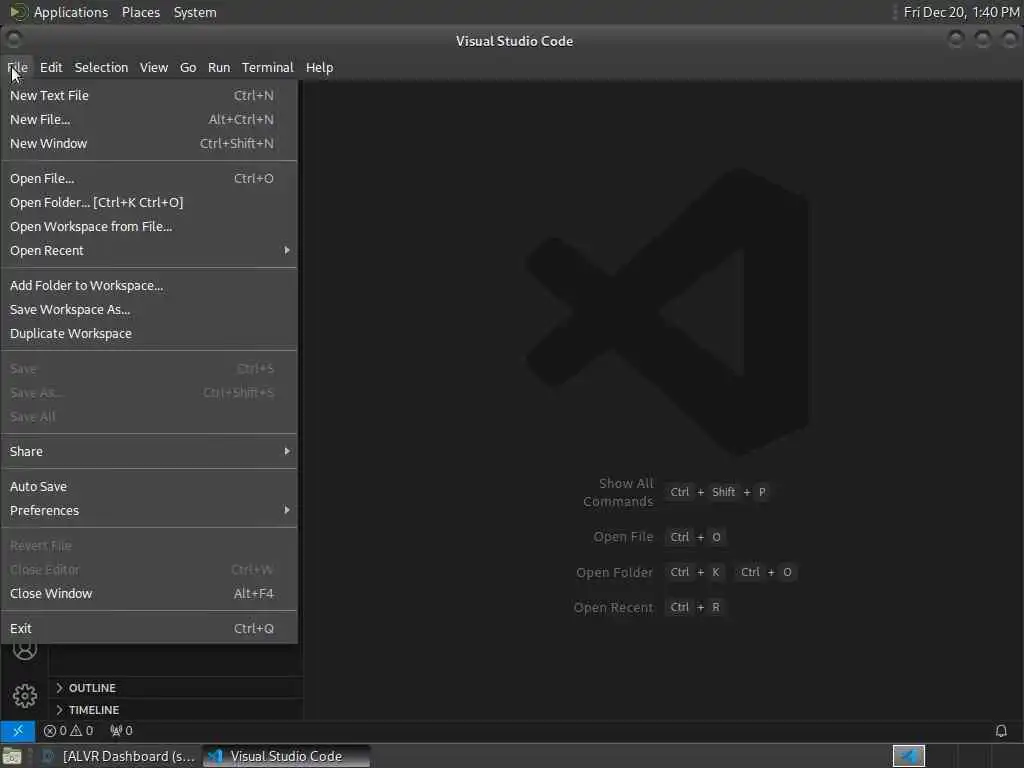Screen dimensions: 1024x768
Task: Open the Edit menu
Action: [x=51, y=67]
